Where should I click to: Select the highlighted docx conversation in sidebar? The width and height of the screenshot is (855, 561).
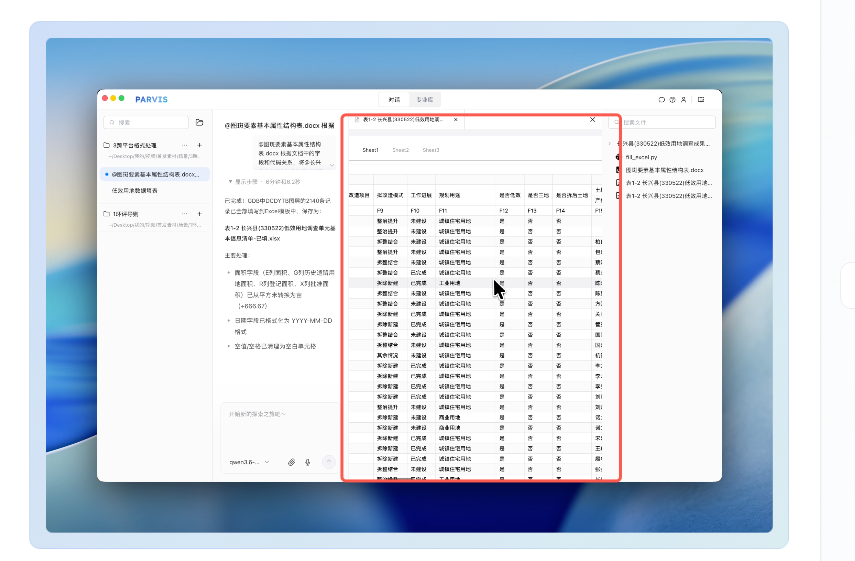coord(155,174)
